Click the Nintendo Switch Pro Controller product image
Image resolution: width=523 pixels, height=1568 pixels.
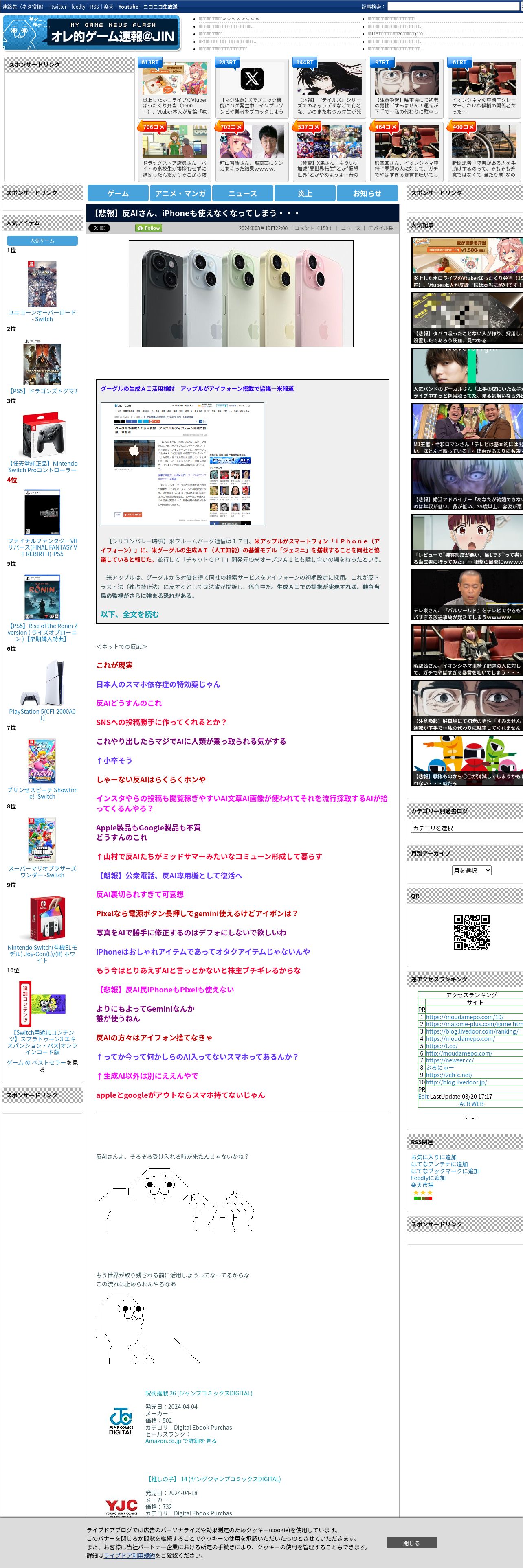pyautogui.click(x=42, y=435)
